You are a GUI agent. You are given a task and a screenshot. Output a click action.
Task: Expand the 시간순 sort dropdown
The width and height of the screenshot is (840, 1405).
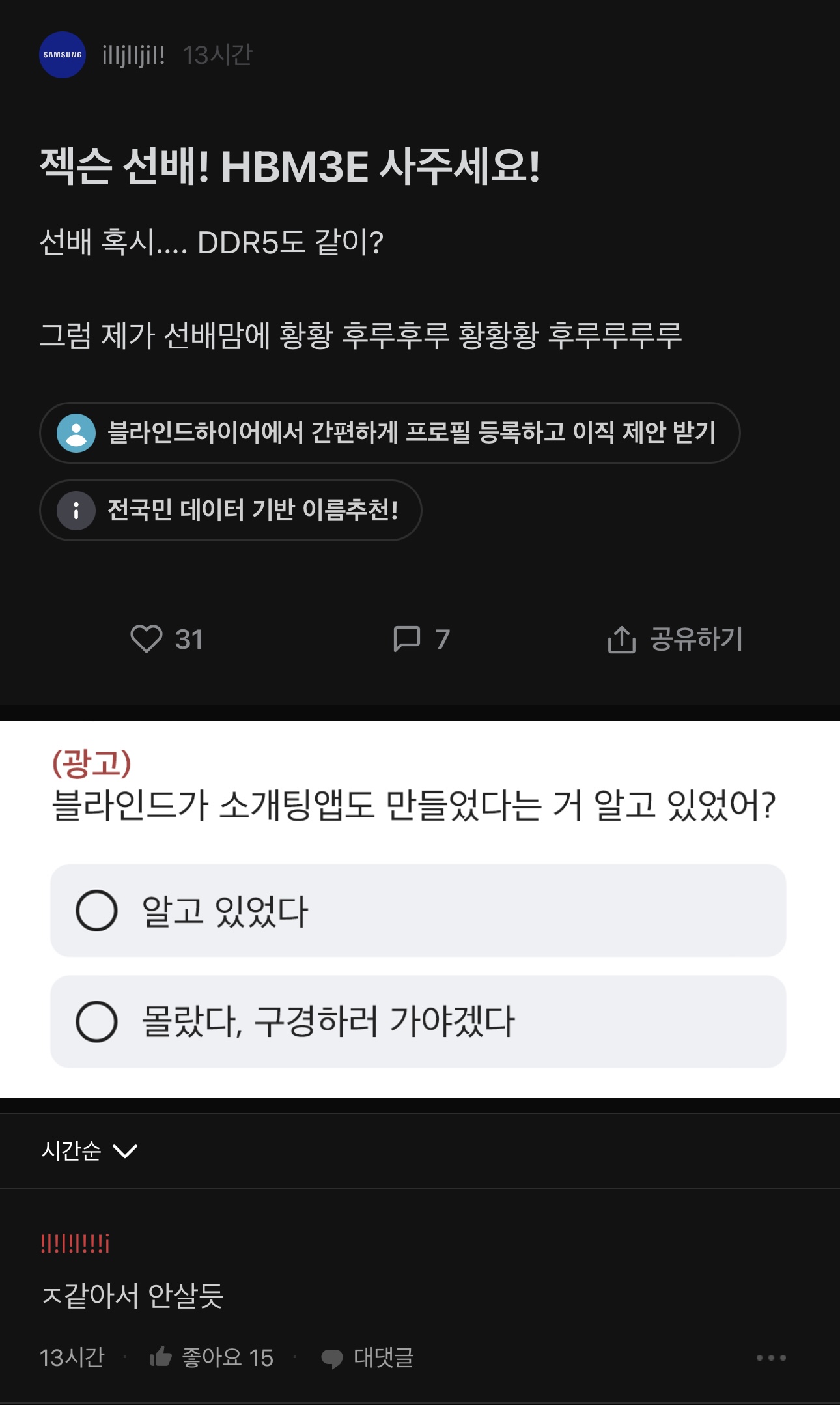point(72,1151)
